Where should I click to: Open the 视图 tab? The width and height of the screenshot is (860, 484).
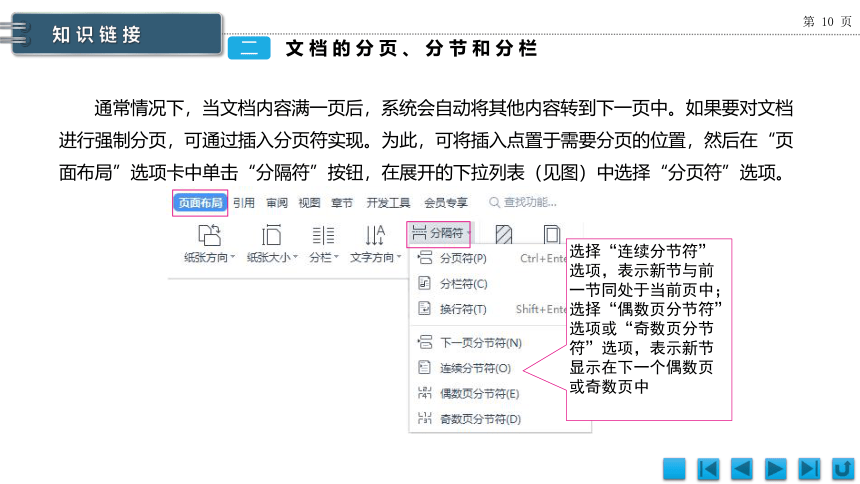tap(309, 203)
